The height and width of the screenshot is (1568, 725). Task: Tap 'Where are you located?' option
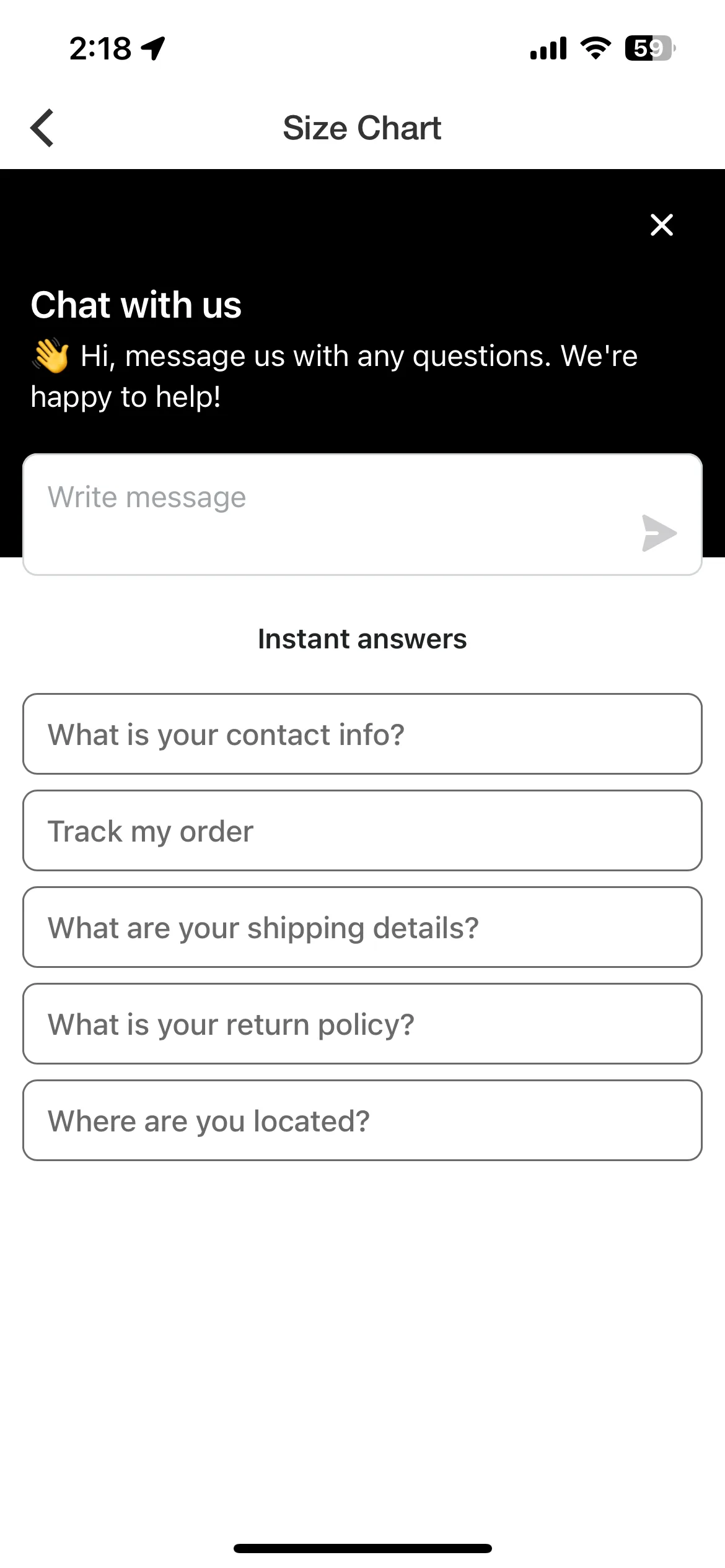coord(362,1120)
